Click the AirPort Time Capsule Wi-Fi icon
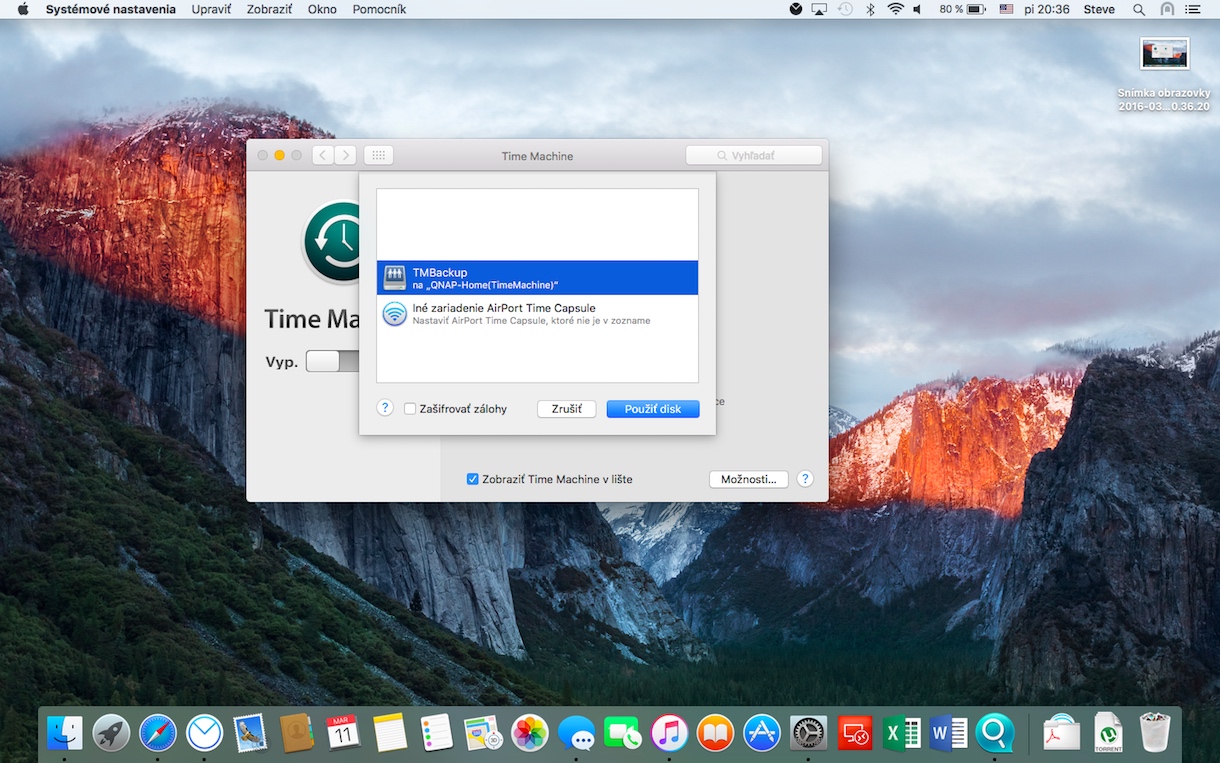The height and width of the screenshot is (763, 1220). 394,314
